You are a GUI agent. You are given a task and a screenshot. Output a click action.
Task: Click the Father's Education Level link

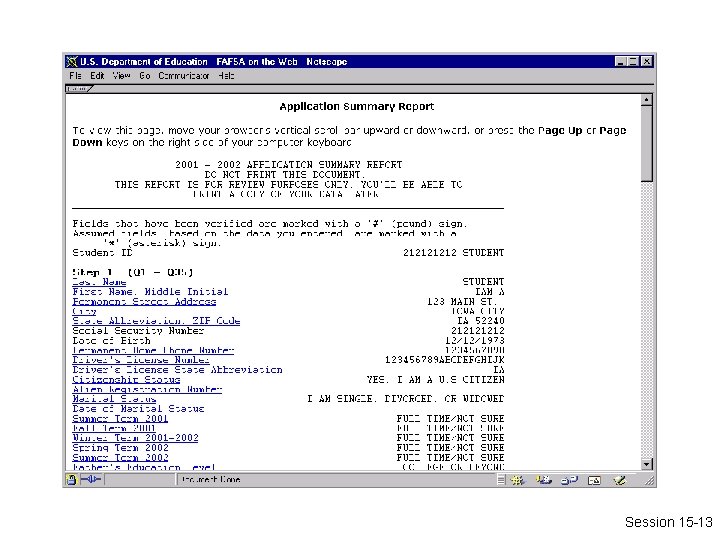[x=144, y=467]
